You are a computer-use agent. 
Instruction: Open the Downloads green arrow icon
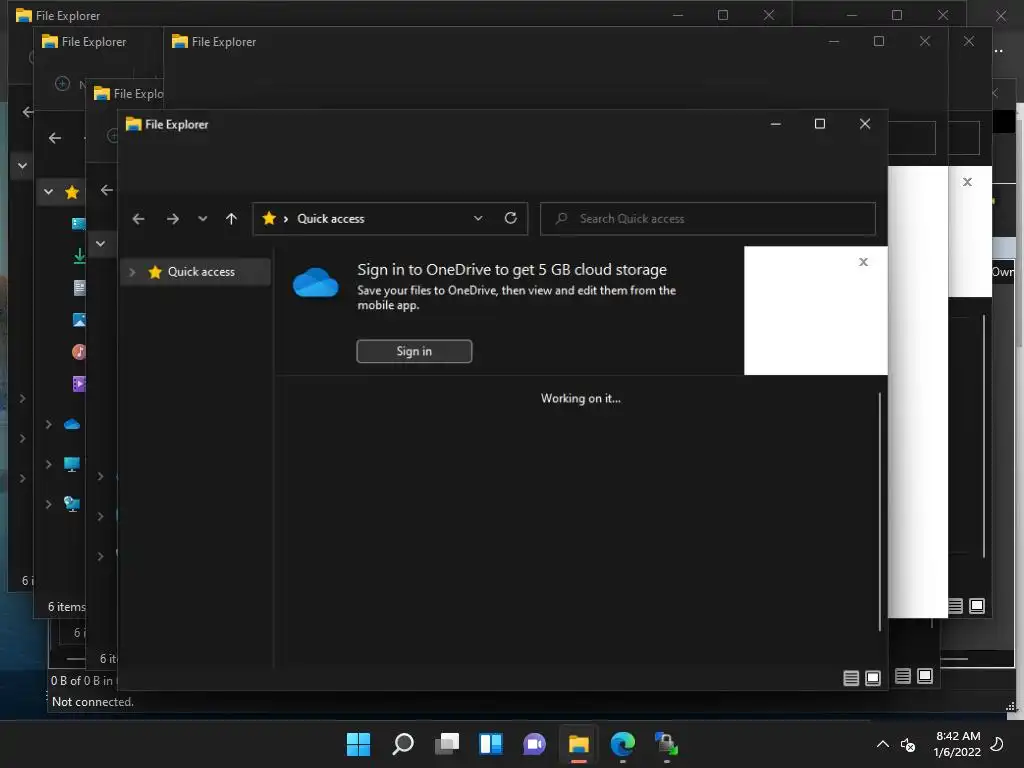click(79, 256)
